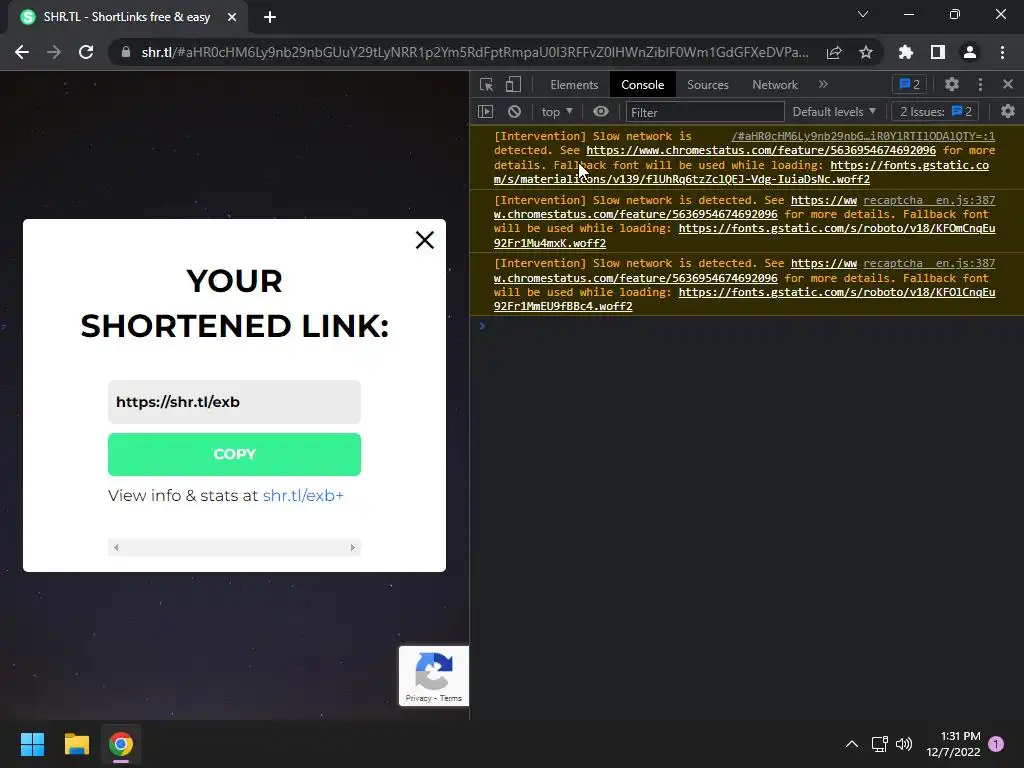Open the tab search chevron
The image size is (1024, 768).
[863, 14]
